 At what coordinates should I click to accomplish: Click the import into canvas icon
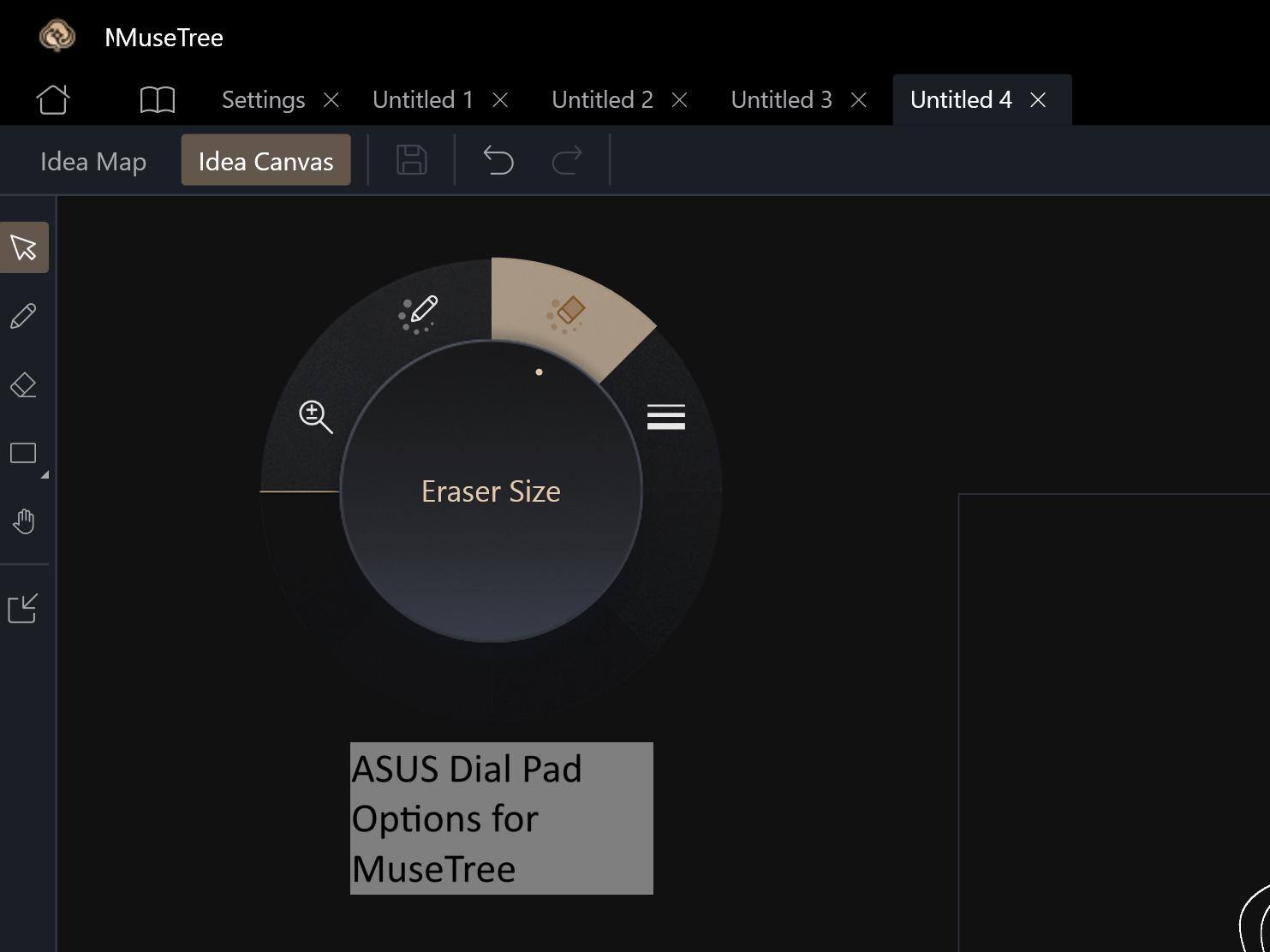[23, 609]
